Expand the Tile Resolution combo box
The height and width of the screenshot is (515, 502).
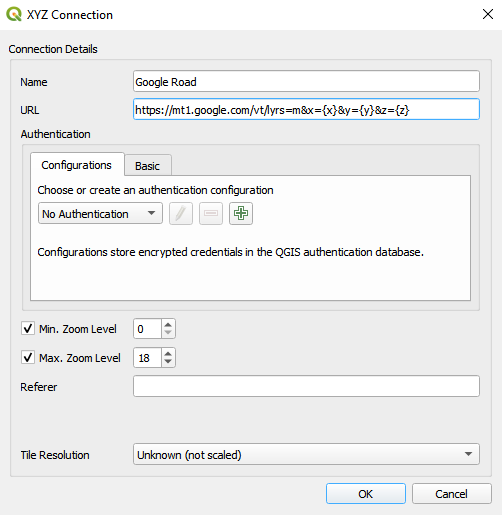[306, 454]
